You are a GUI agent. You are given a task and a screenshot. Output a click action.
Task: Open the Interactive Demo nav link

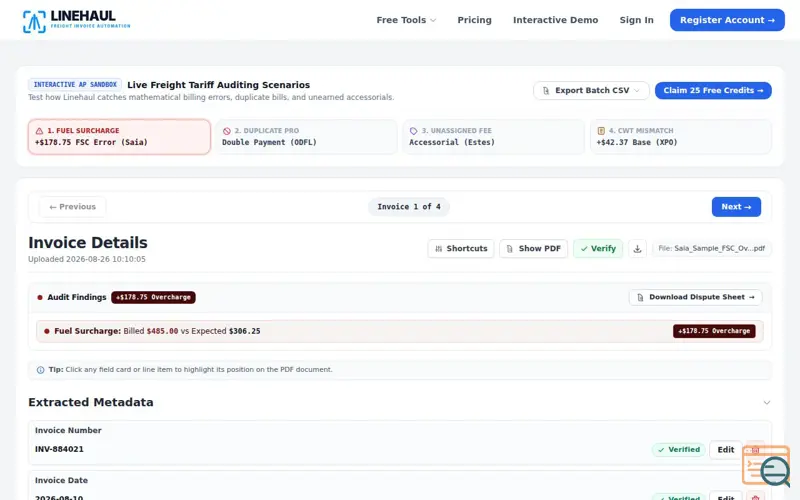(x=555, y=20)
